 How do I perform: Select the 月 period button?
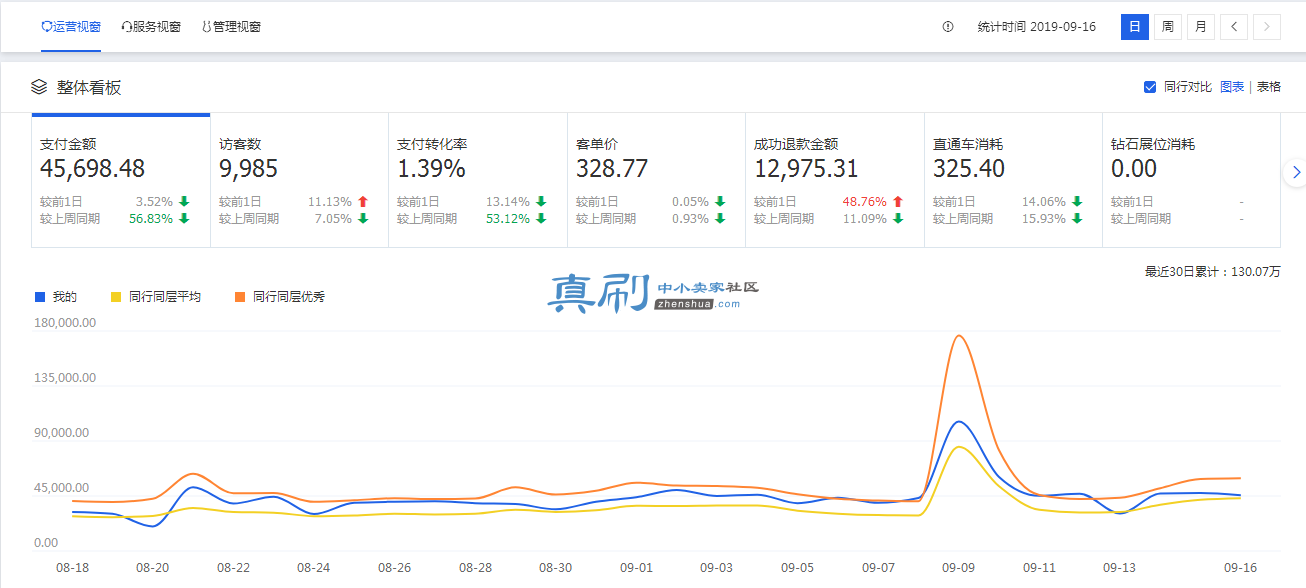pos(1201,27)
